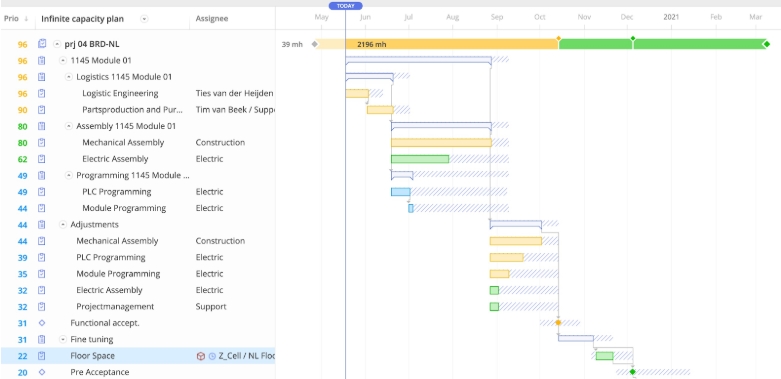Click Logistic Engineering Gantt bar
Viewport: 781px width, 379px height.
click(x=357, y=94)
